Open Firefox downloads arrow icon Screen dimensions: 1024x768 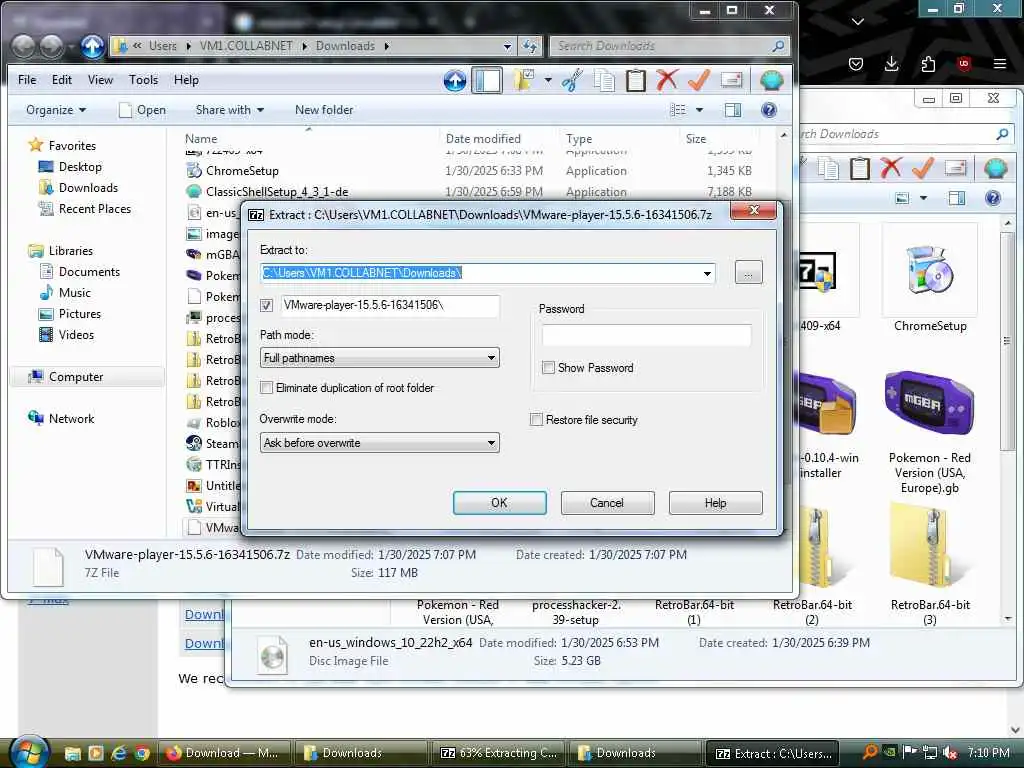tap(891, 63)
